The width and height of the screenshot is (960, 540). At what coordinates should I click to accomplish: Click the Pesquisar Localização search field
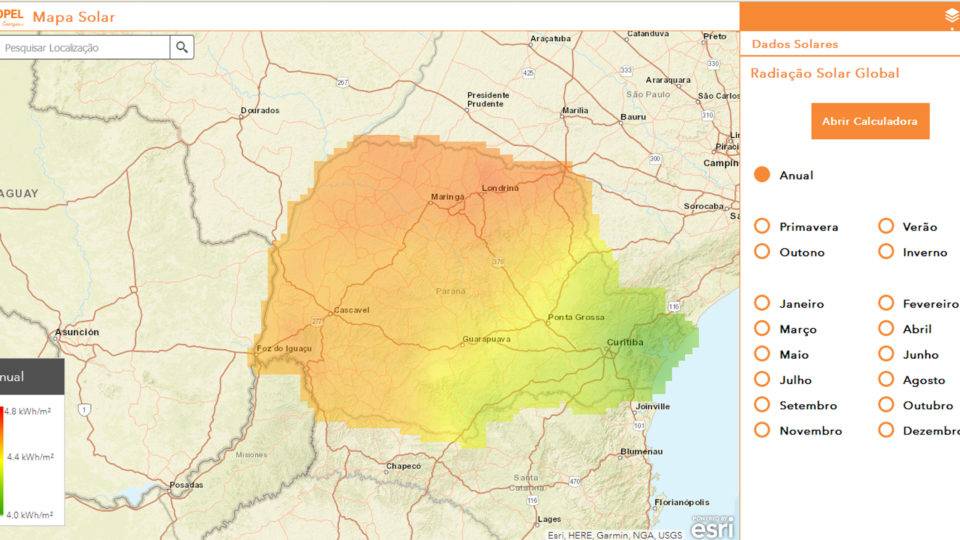coord(84,47)
